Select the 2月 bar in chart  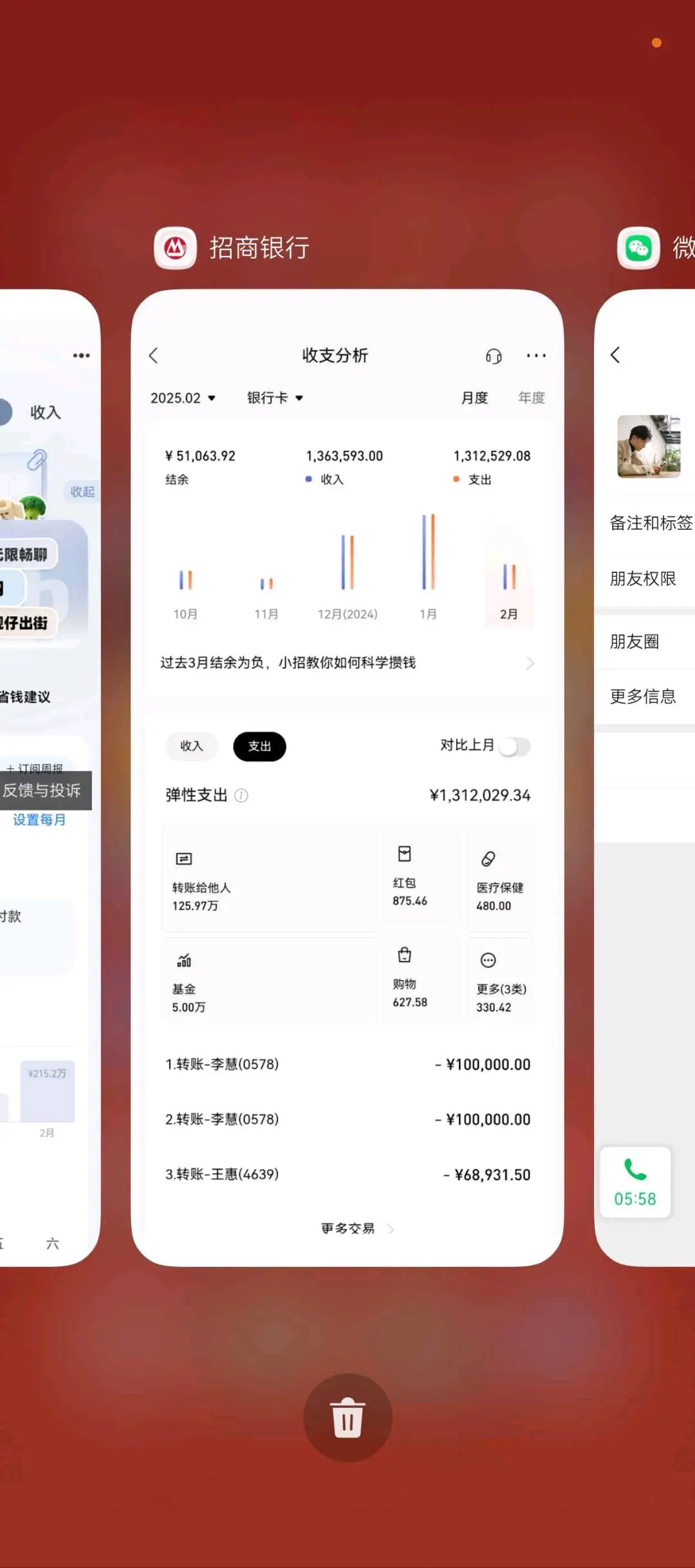(509, 577)
